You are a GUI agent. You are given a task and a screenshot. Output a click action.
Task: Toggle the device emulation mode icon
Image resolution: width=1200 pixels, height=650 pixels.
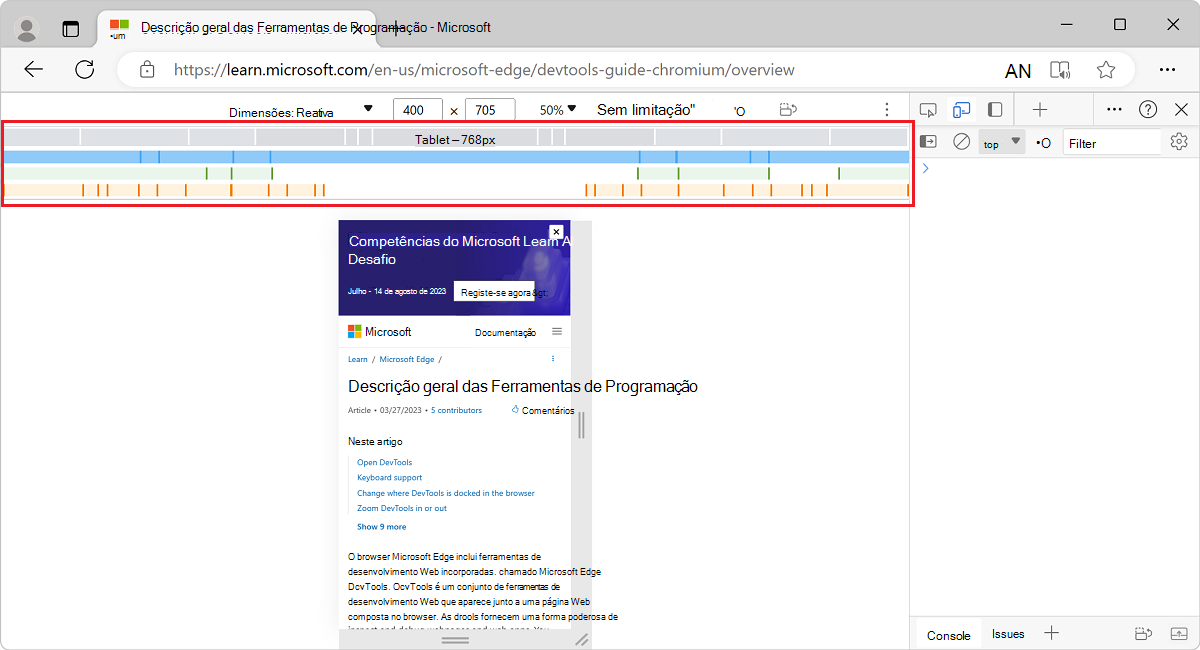click(961, 110)
